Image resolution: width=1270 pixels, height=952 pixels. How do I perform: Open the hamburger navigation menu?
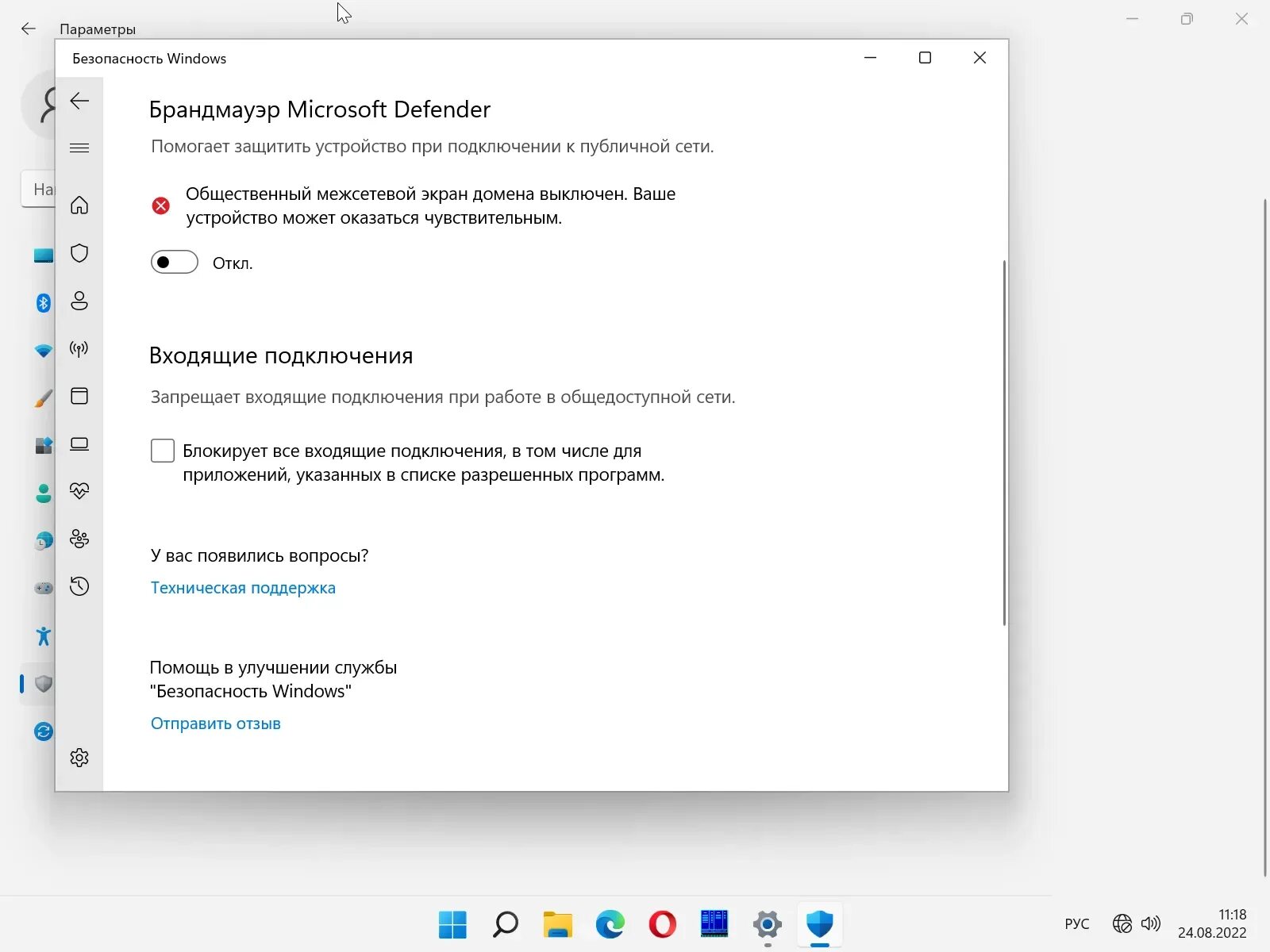pyautogui.click(x=79, y=148)
